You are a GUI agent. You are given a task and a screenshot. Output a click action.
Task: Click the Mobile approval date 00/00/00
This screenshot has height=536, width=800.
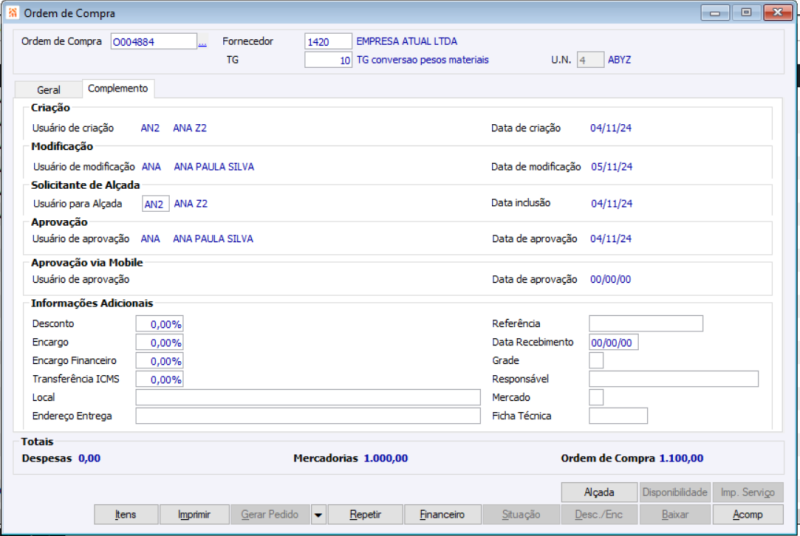(611, 279)
